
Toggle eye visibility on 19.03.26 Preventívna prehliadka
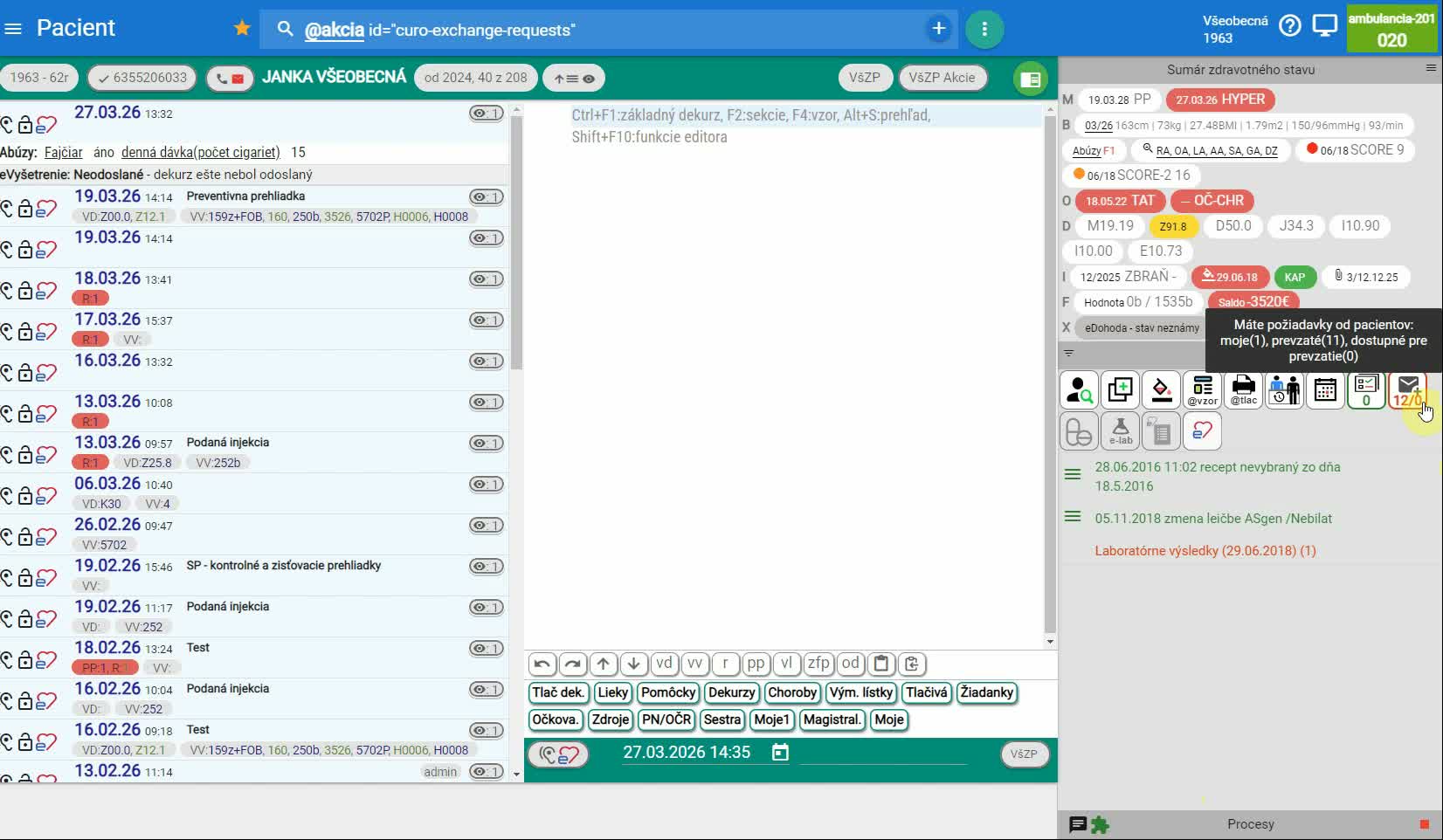(486, 197)
